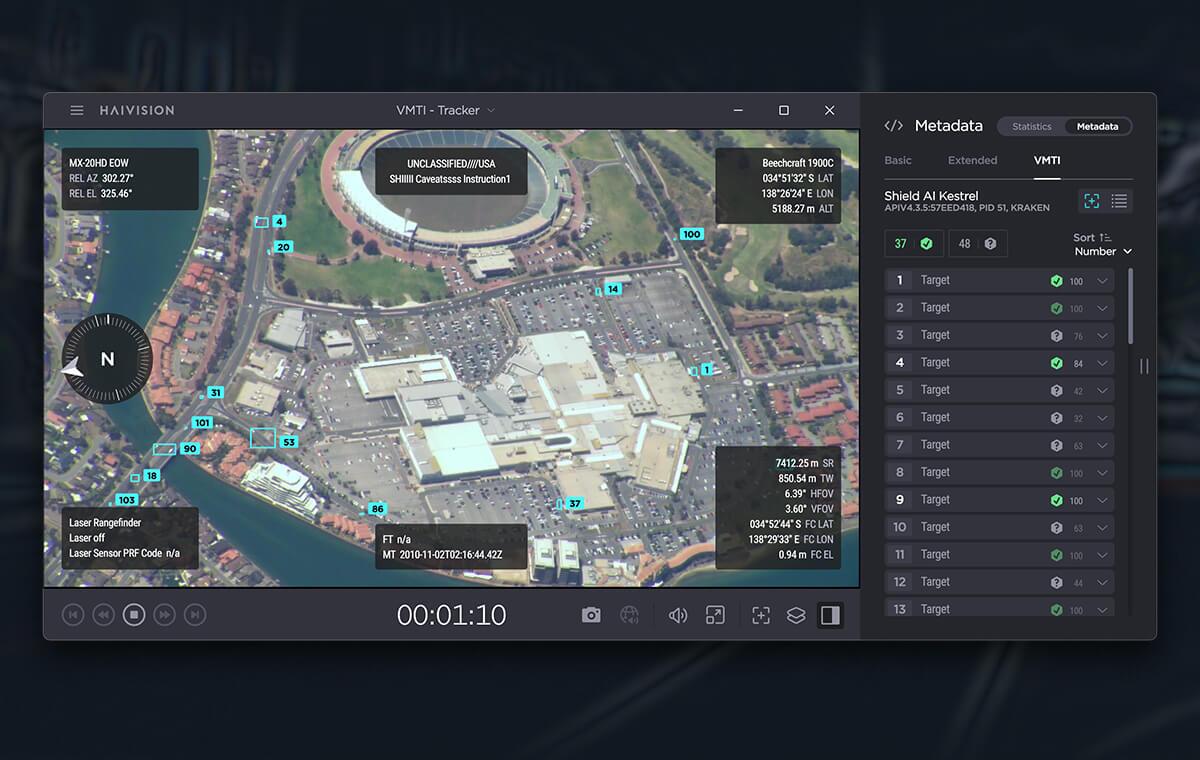Click the speaker volume icon

click(x=678, y=615)
